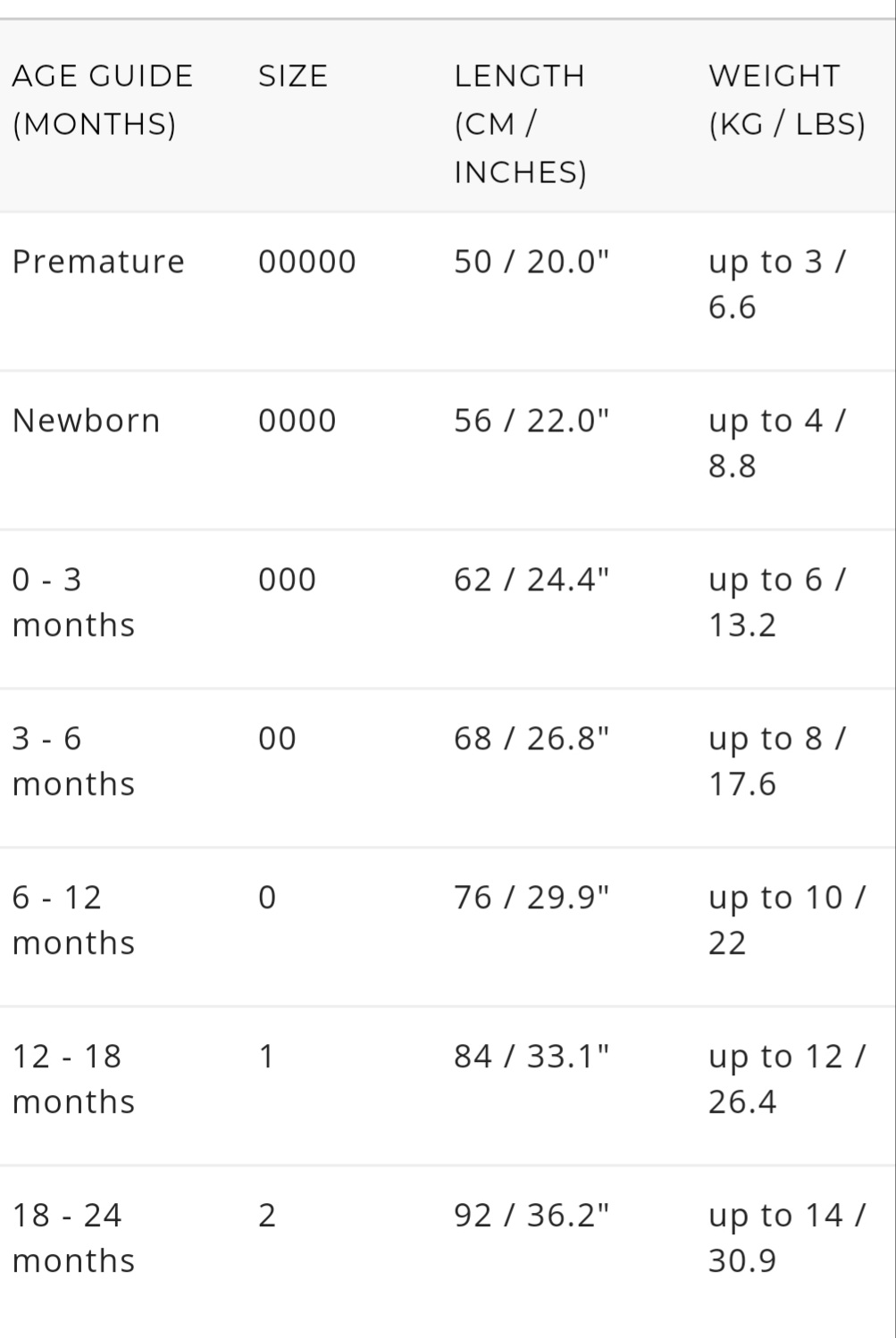
Task: Select the up to 12 / 26.4 weight
Action: click(x=786, y=1079)
